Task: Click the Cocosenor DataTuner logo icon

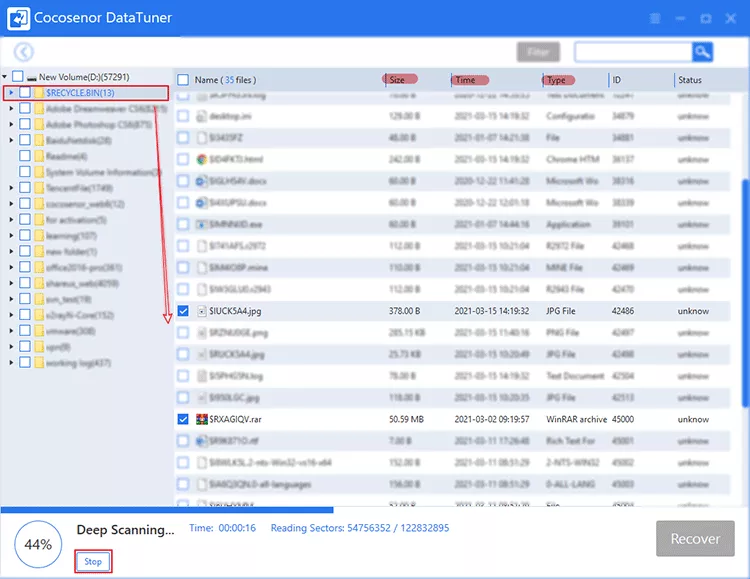Action: [18, 18]
